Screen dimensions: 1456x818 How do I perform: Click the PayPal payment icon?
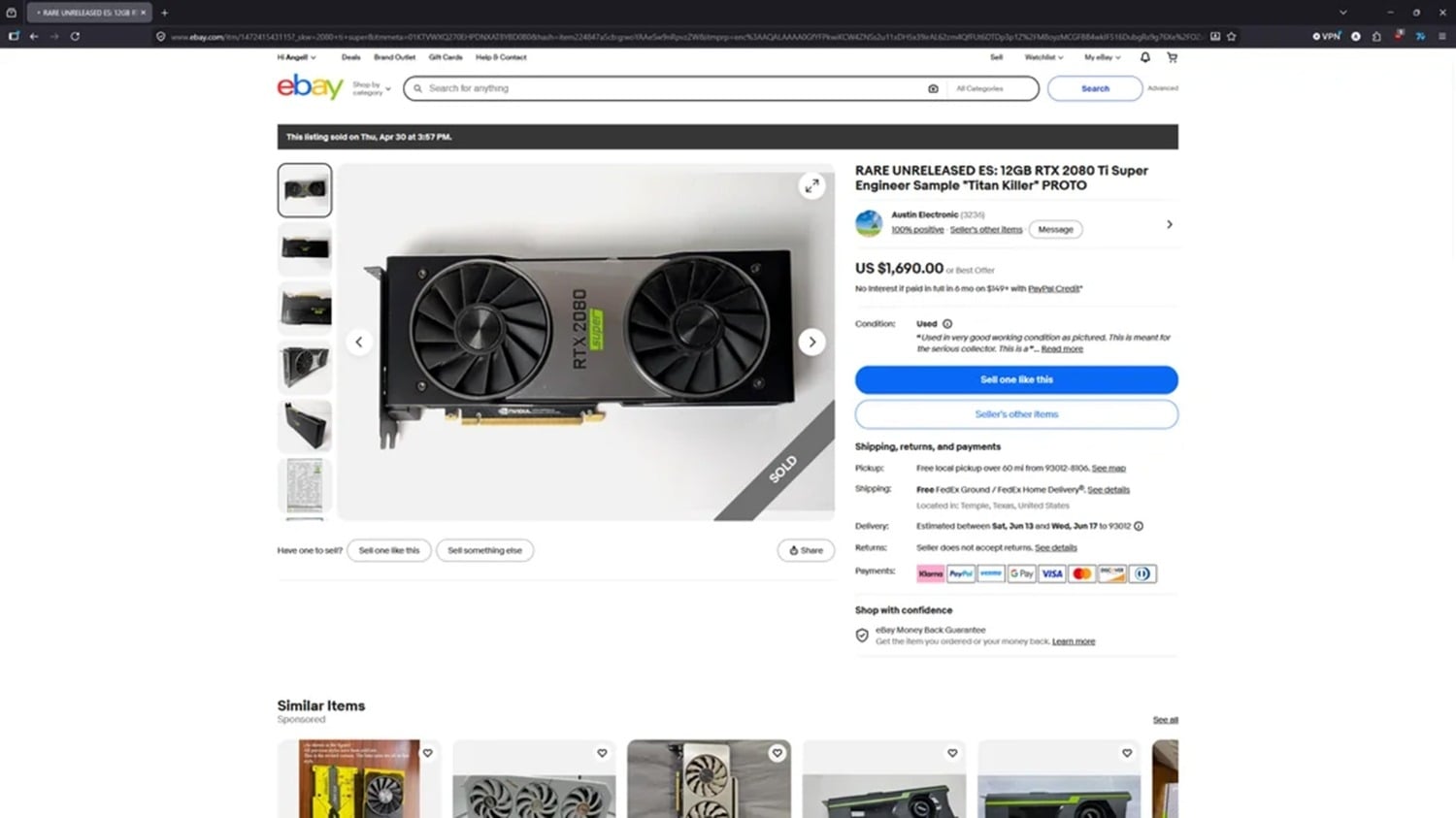[x=961, y=573]
